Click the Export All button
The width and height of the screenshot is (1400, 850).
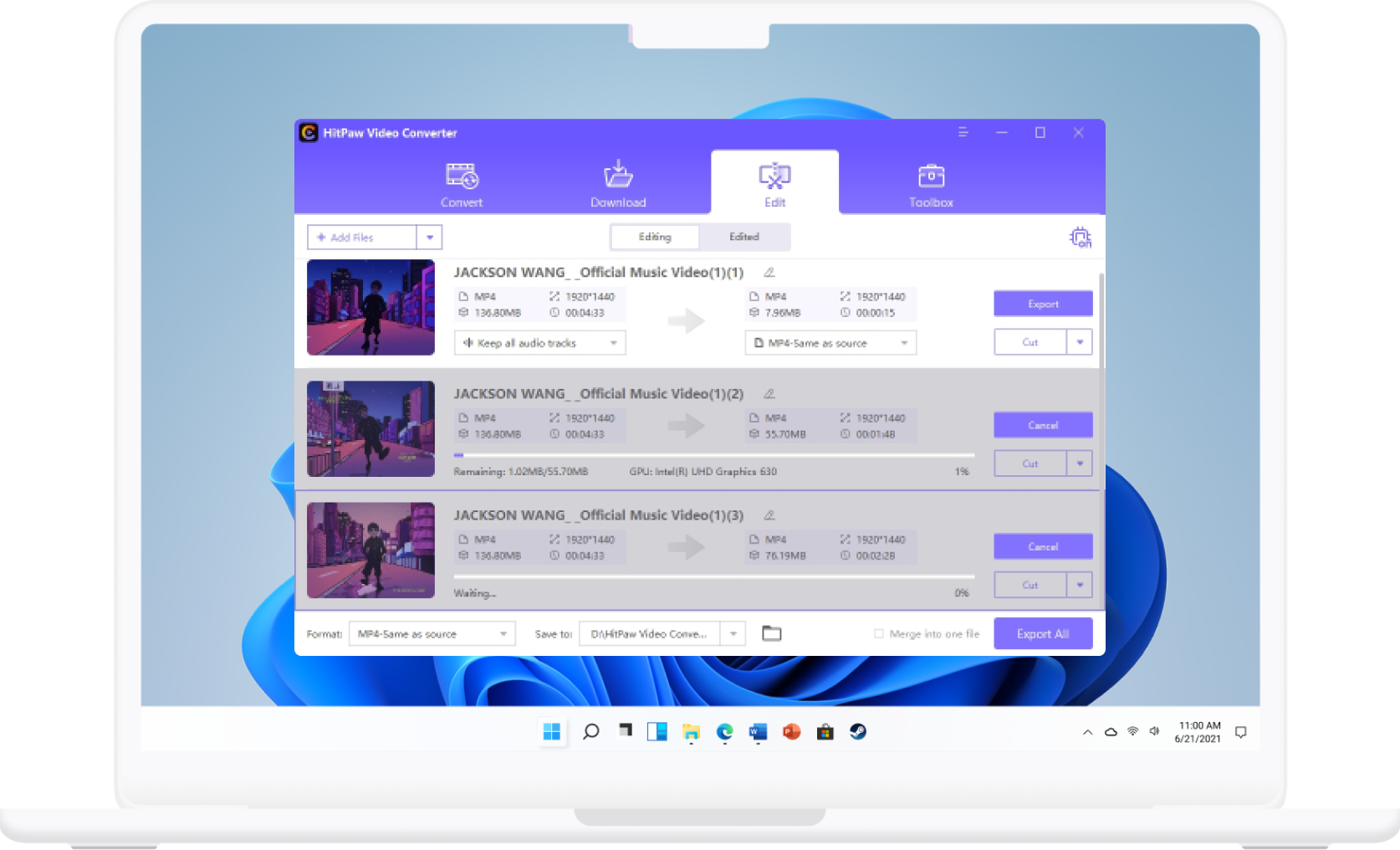[x=1043, y=633]
